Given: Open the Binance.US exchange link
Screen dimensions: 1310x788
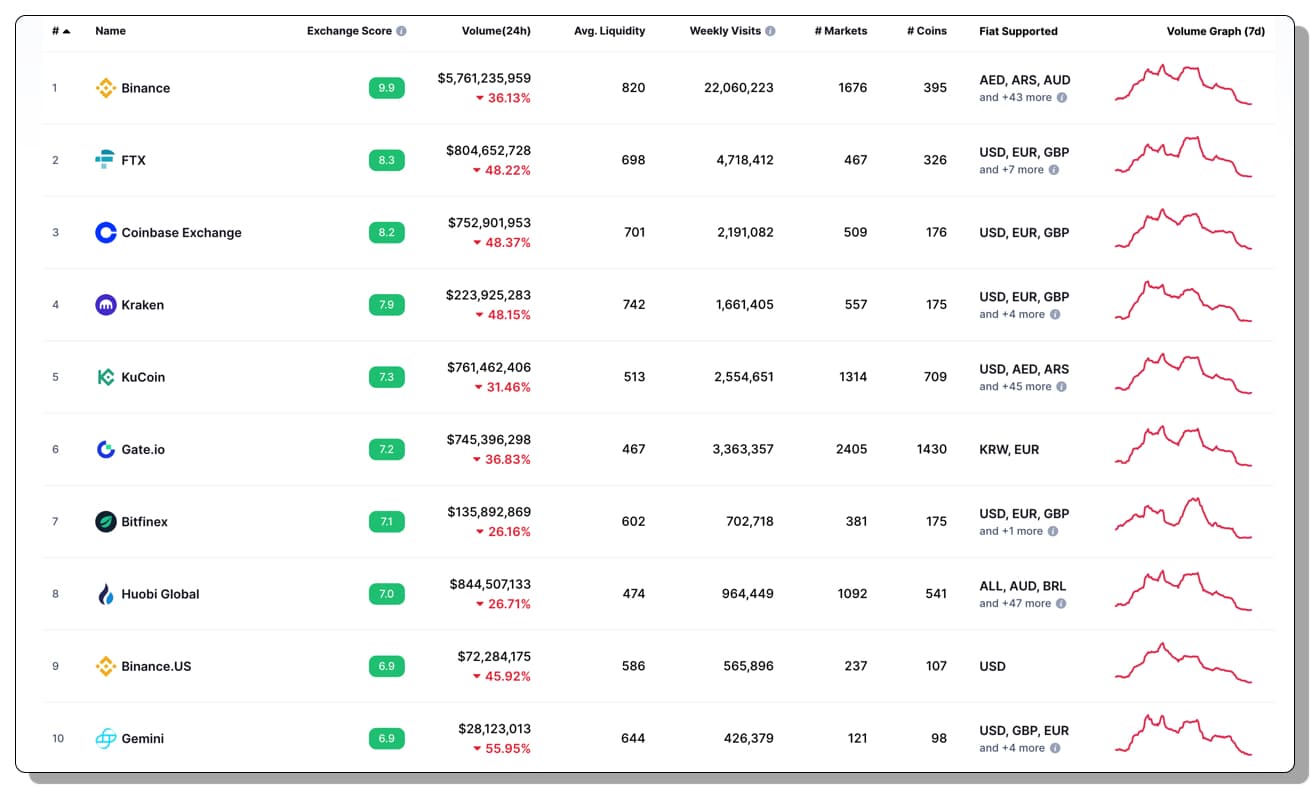Looking at the screenshot, I should [158, 666].
